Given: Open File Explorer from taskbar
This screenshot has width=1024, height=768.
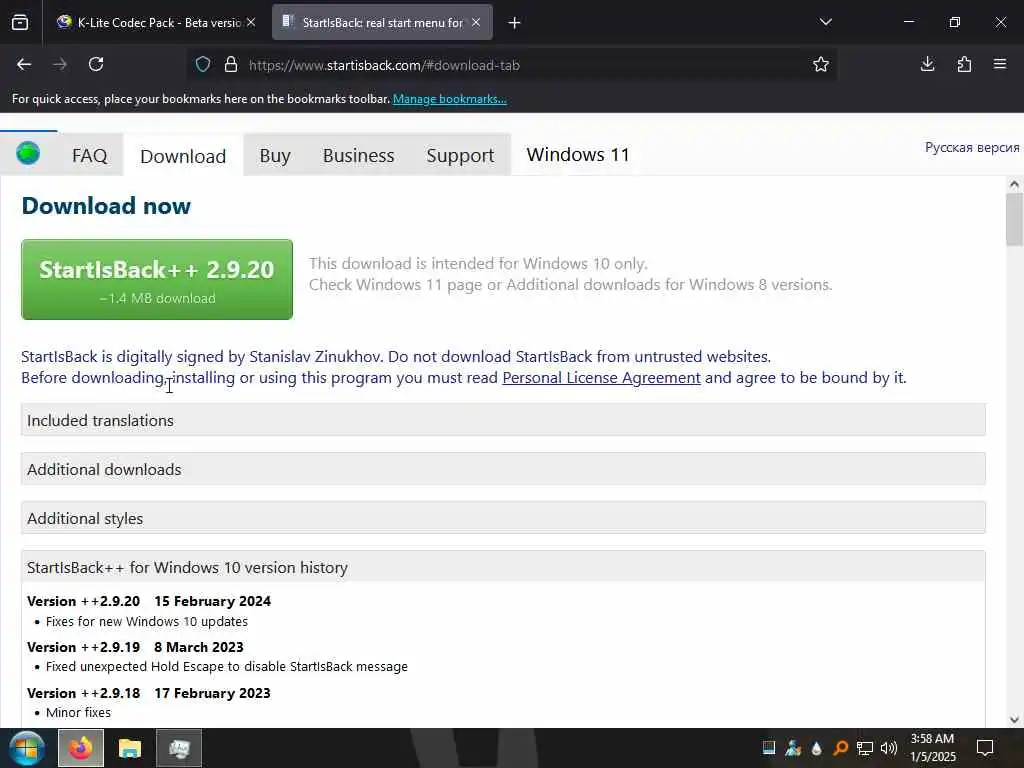Looking at the screenshot, I should 130,748.
